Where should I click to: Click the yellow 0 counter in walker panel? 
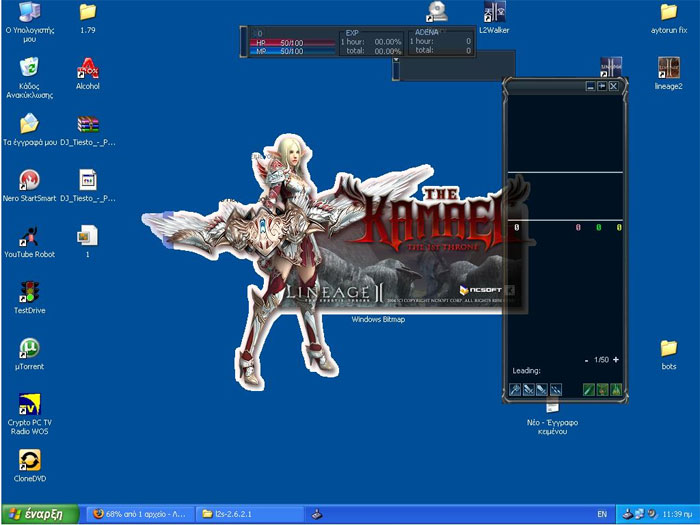tap(619, 228)
